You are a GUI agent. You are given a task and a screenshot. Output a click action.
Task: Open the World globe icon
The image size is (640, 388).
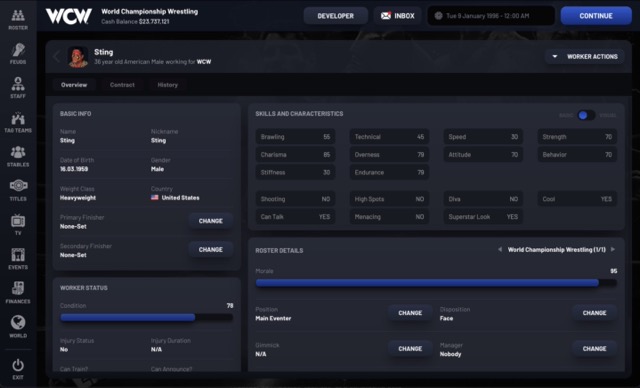[18, 323]
